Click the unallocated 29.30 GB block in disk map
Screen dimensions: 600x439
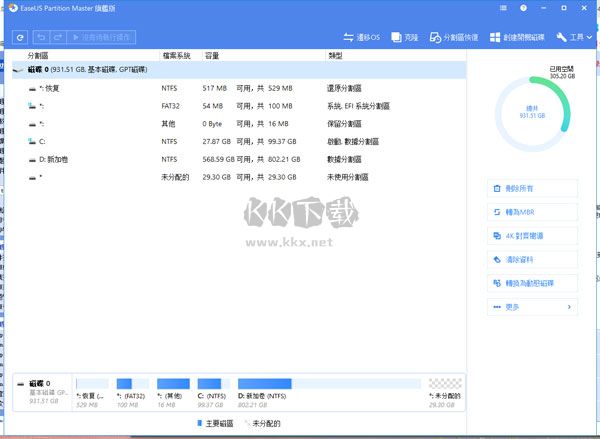click(445, 384)
